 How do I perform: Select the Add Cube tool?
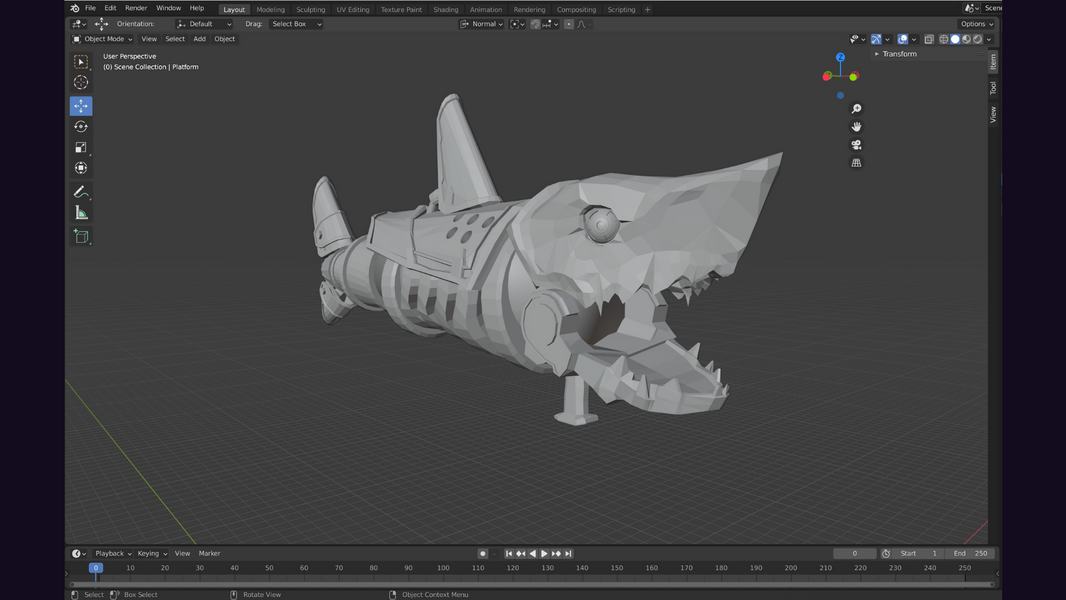coord(81,237)
